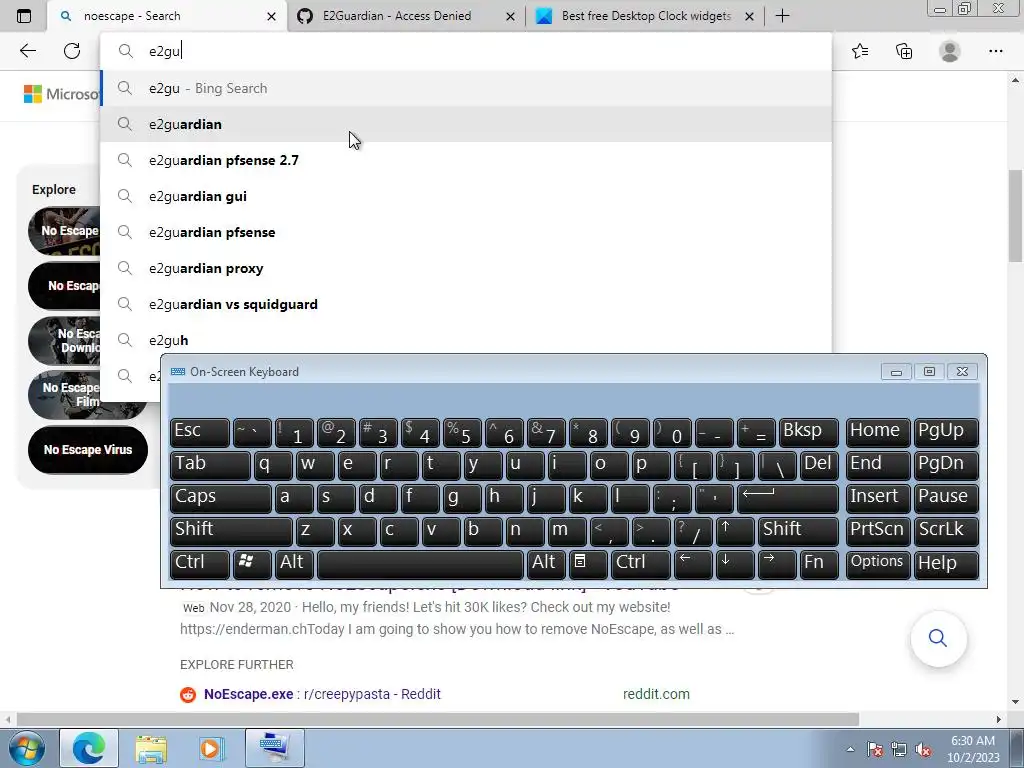Select the e2guardian pfsense suggestion
Screen dimensions: 1024x768
click(466, 232)
